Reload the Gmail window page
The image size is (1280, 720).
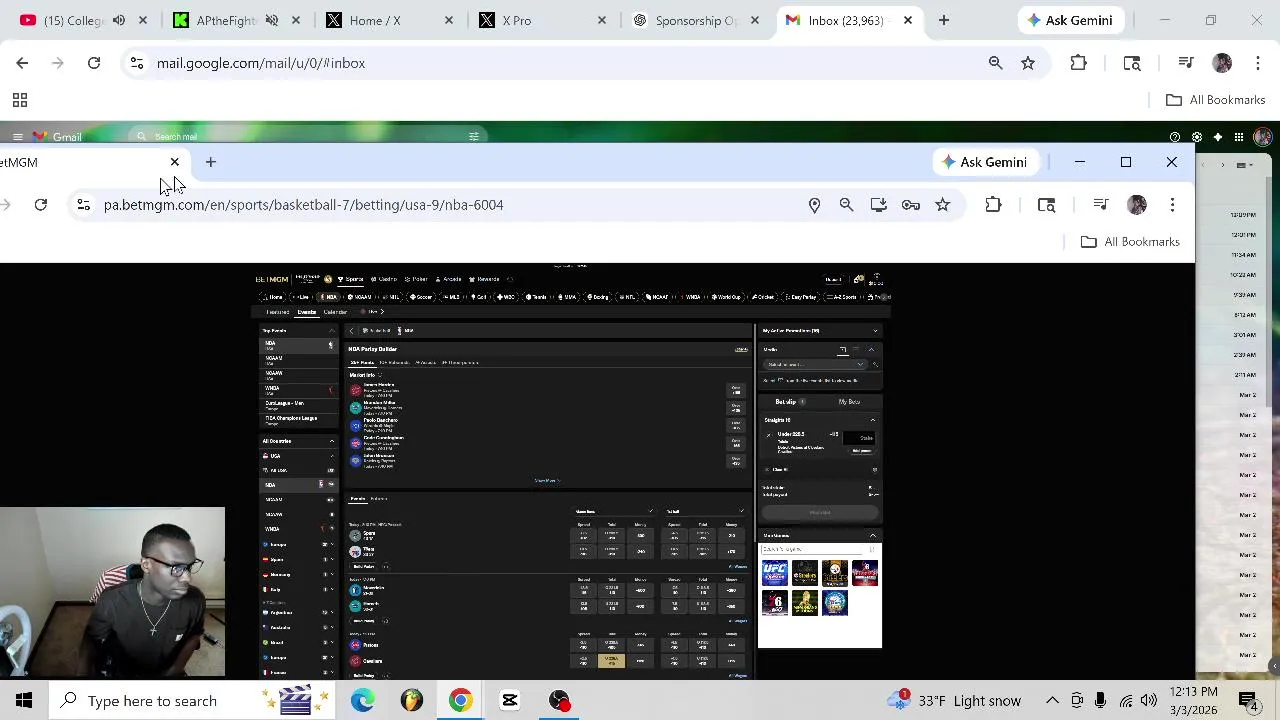pyautogui.click(x=93, y=63)
